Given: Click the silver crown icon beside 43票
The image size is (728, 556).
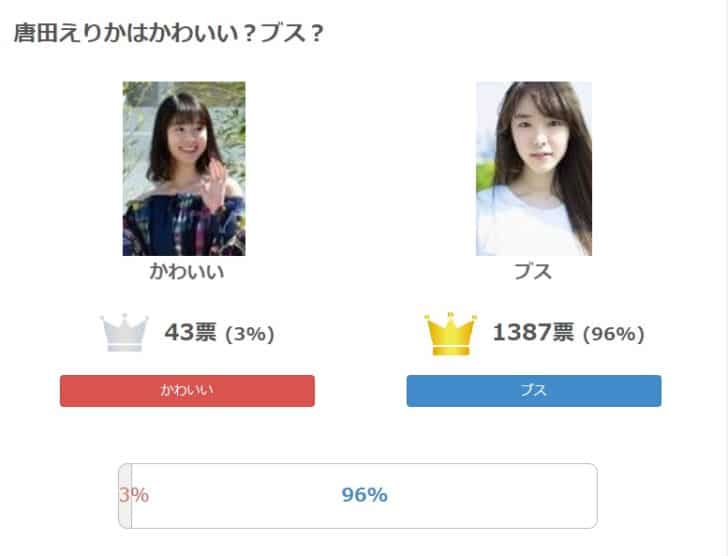Looking at the screenshot, I should coord(124,333).
